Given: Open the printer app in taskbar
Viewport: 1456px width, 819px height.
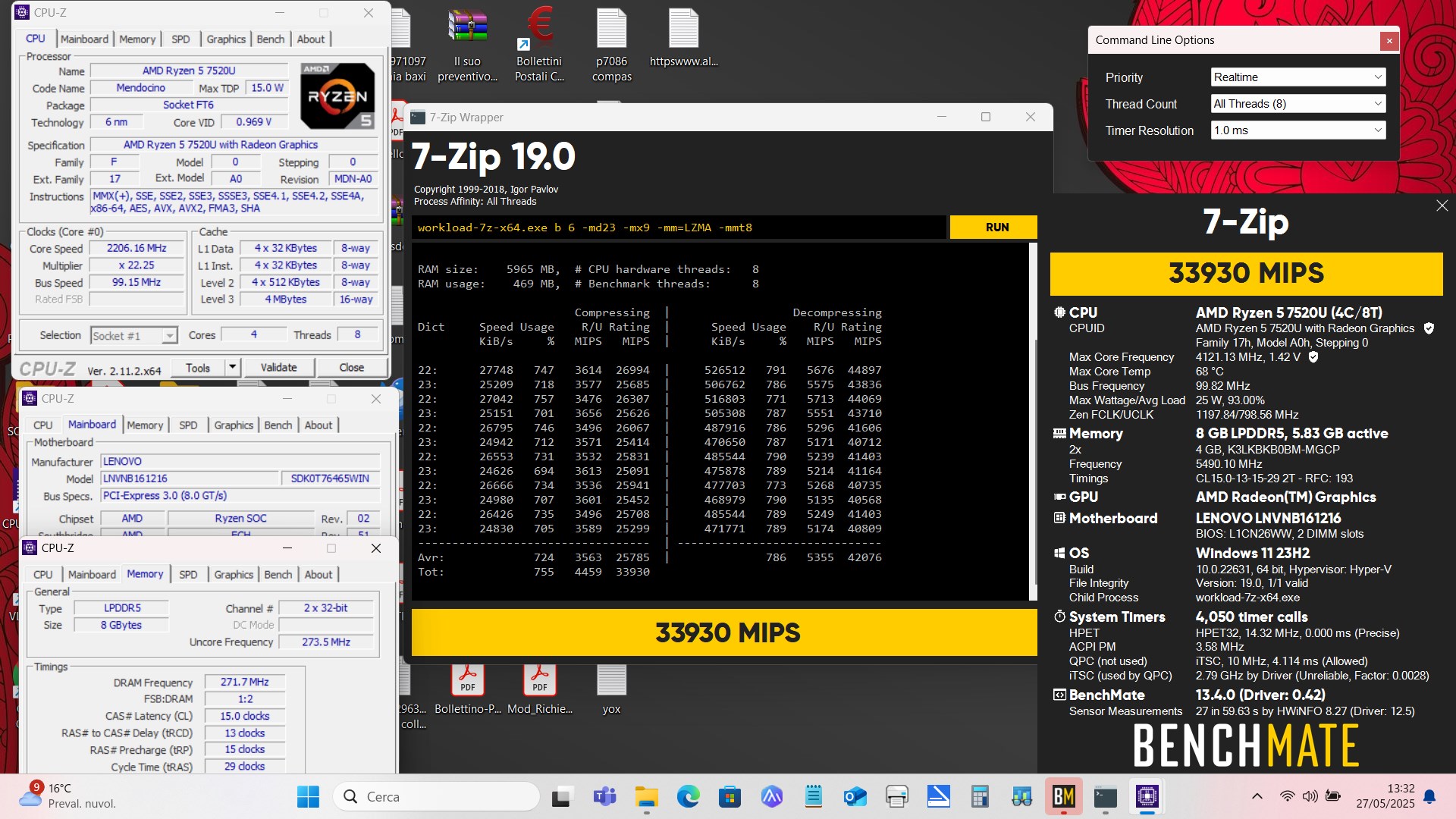Looking at the screenshot, I should click(897, 796).
